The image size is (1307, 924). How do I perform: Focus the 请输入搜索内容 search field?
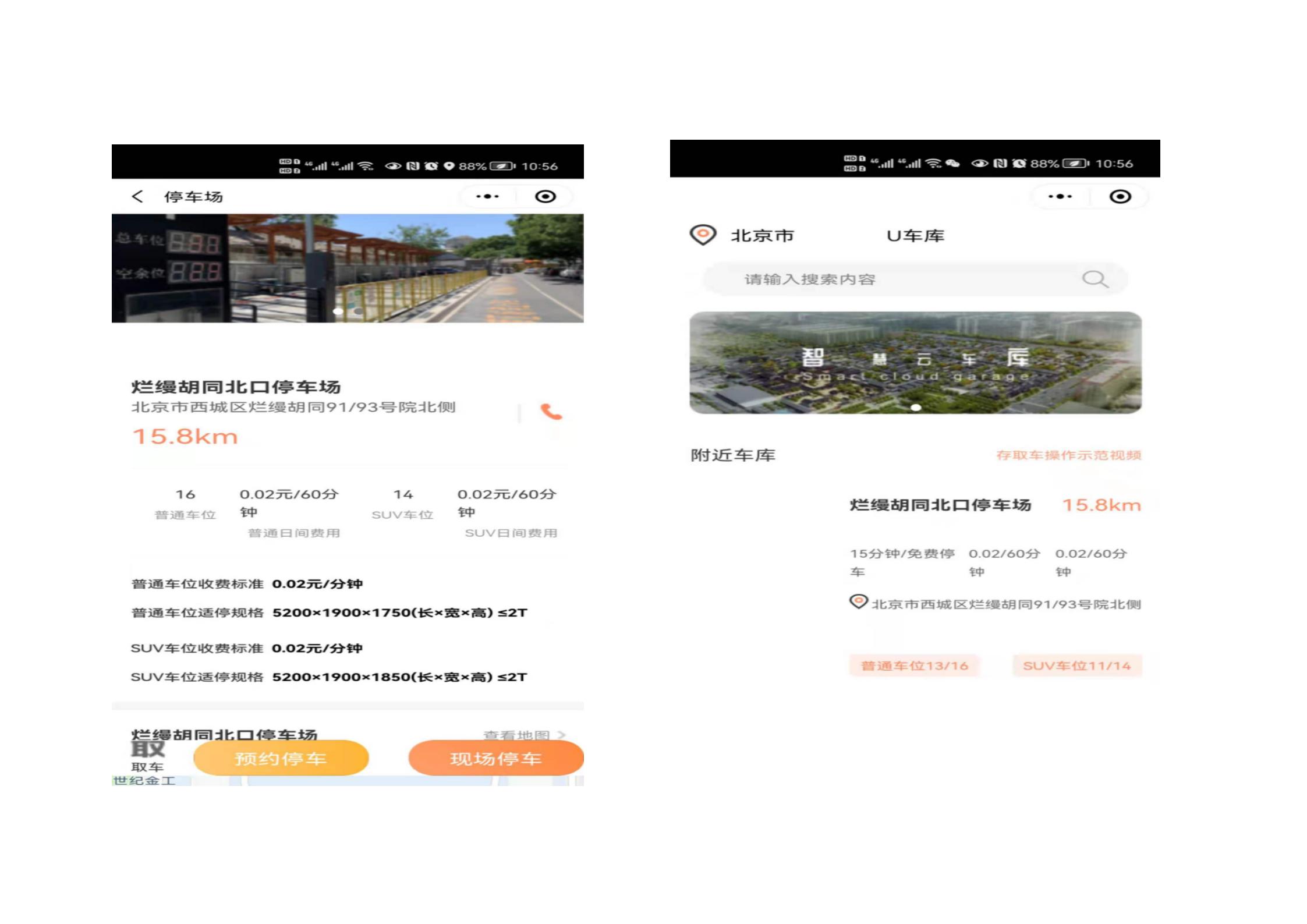915,279
